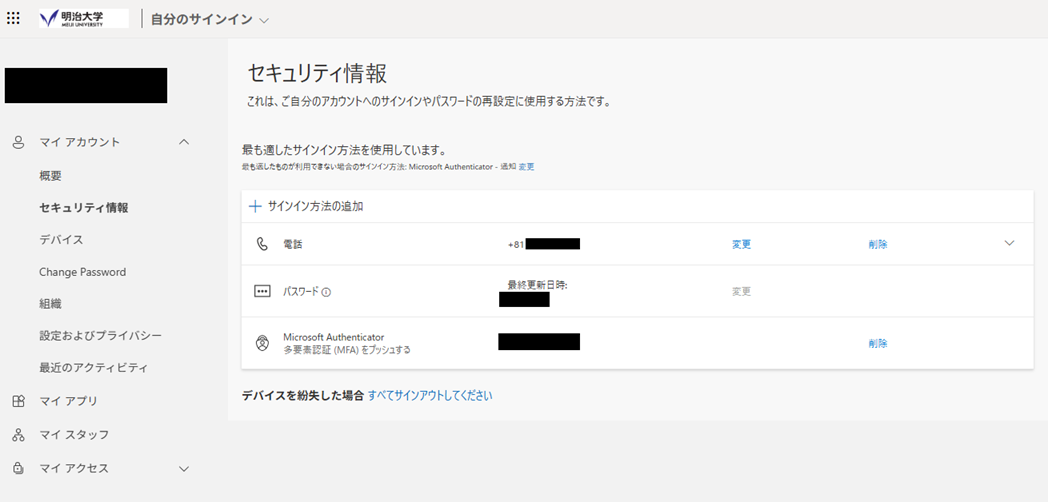
Task: Collapse the マイ アカウント section
Action: (183, 142)
